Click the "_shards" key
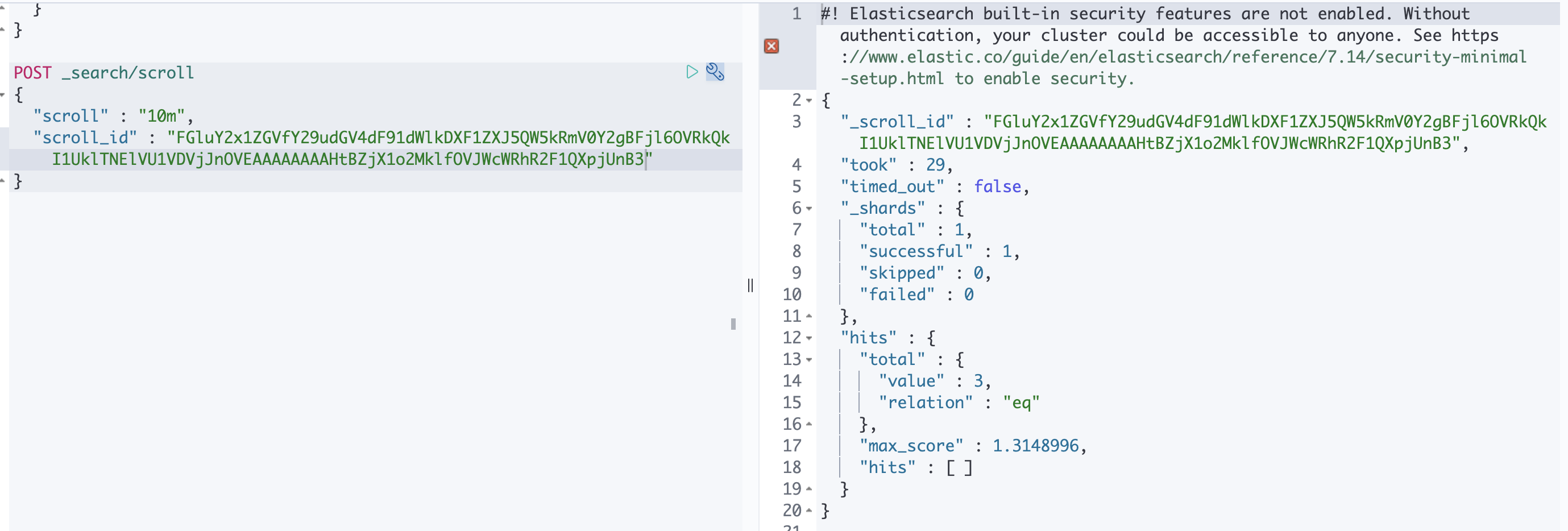Screen dimensions: 1568x531 pyautogui.click(x=882, y=208)
